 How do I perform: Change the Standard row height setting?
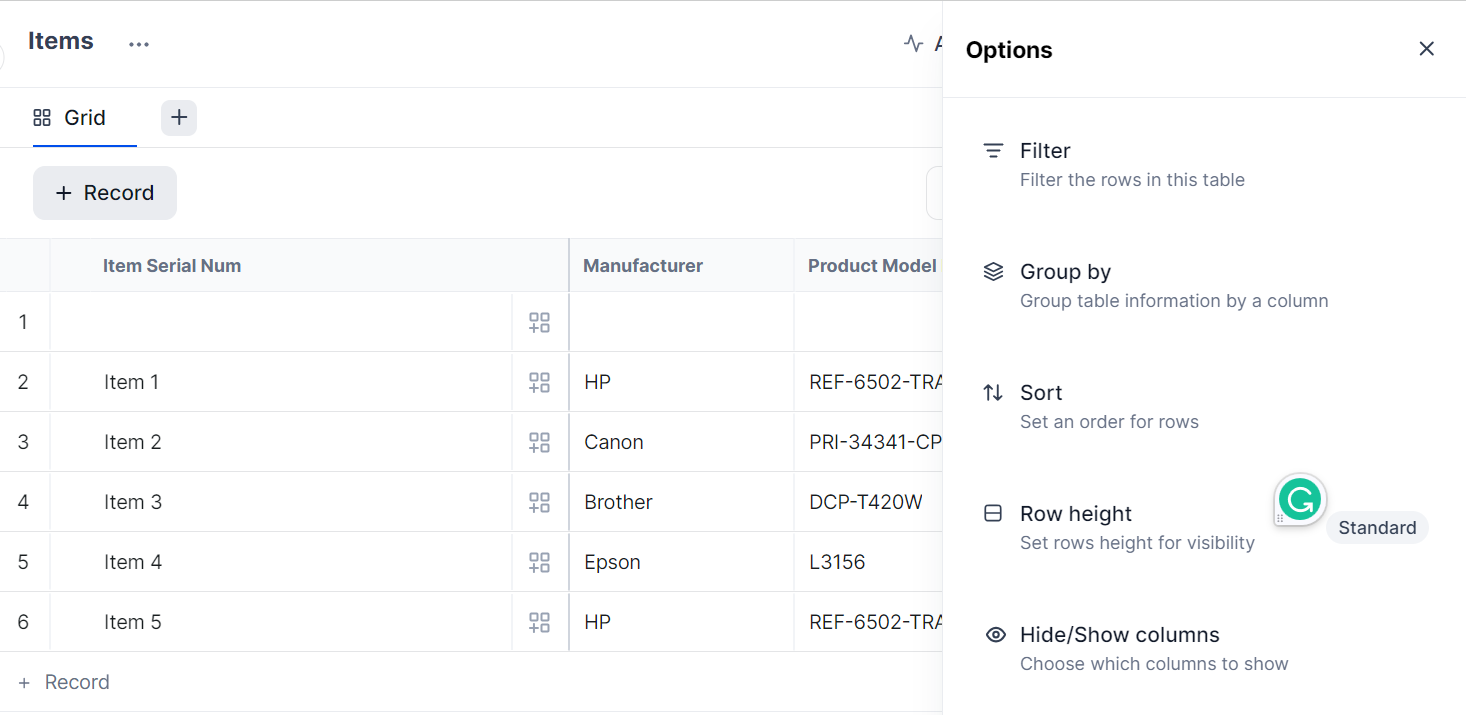(x=1376, y=528)
